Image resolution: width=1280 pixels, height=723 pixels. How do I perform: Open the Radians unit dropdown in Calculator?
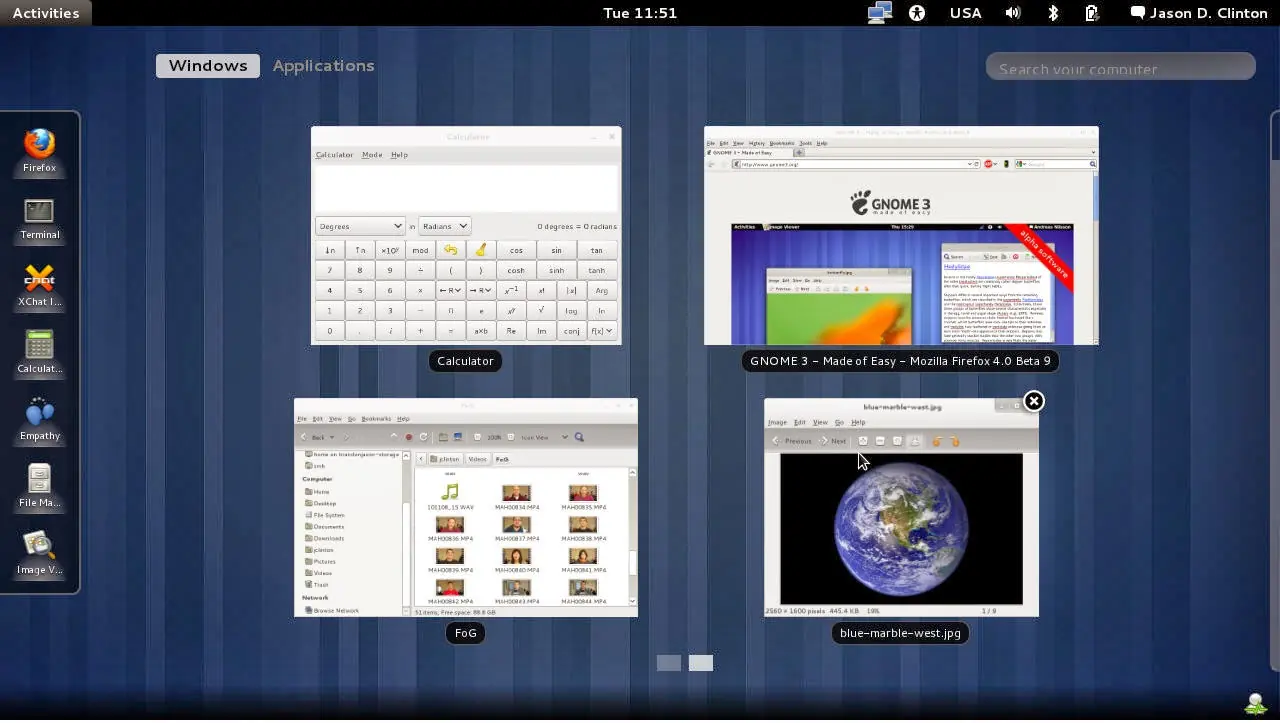(x=444, y=226)
